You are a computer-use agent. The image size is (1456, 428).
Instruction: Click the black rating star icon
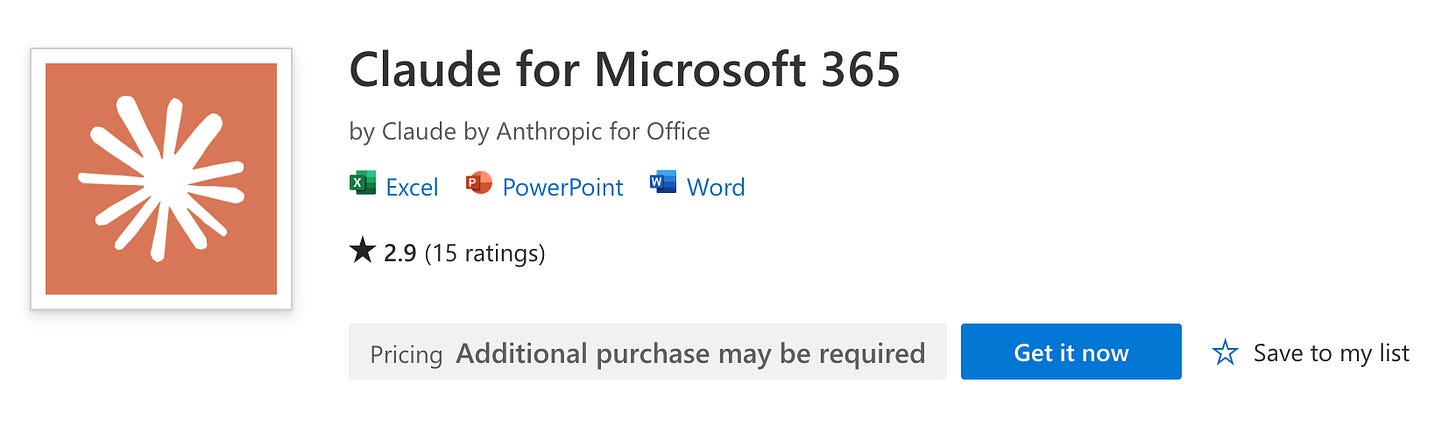coord(362,252)
